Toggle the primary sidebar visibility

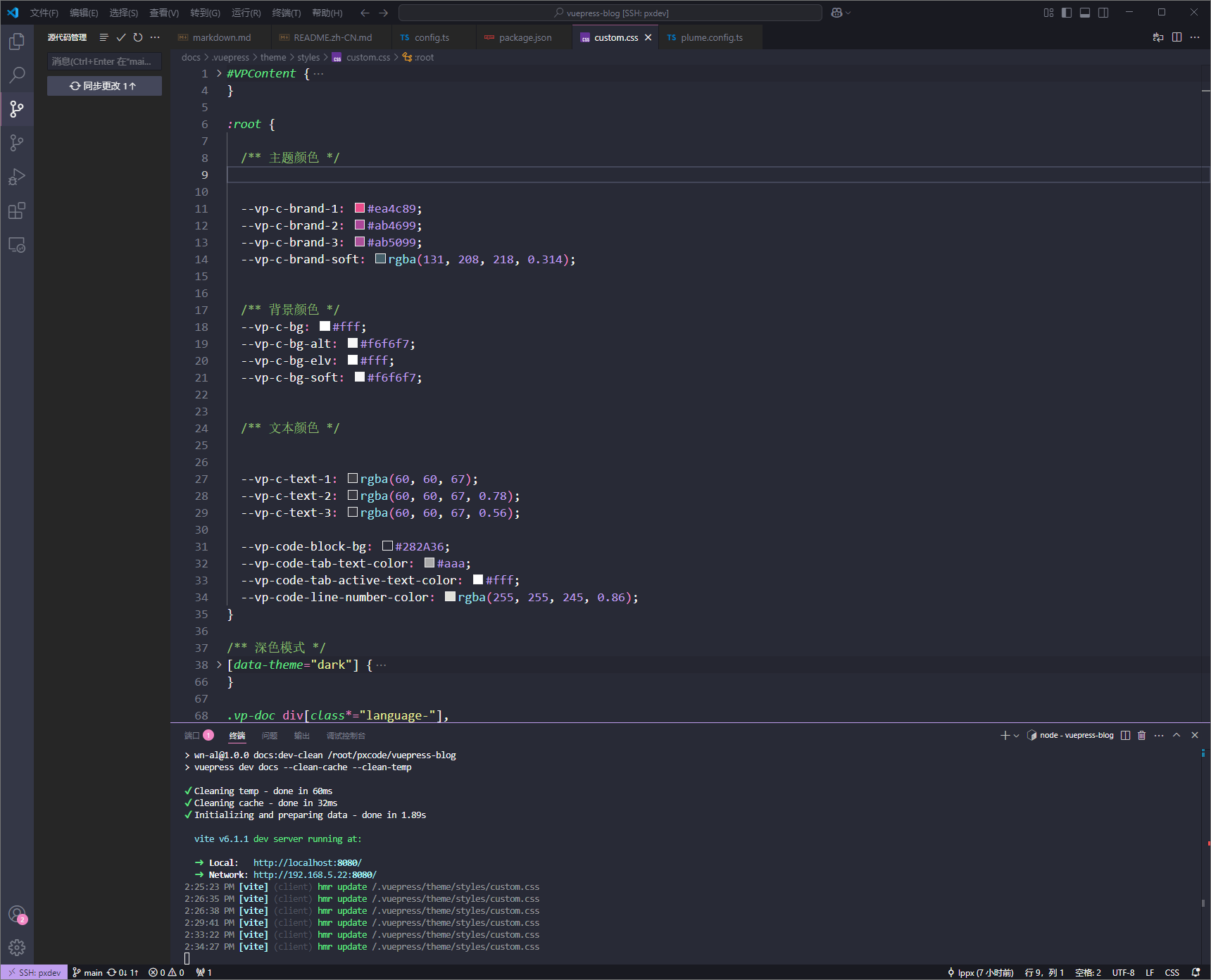[1067, 13]
